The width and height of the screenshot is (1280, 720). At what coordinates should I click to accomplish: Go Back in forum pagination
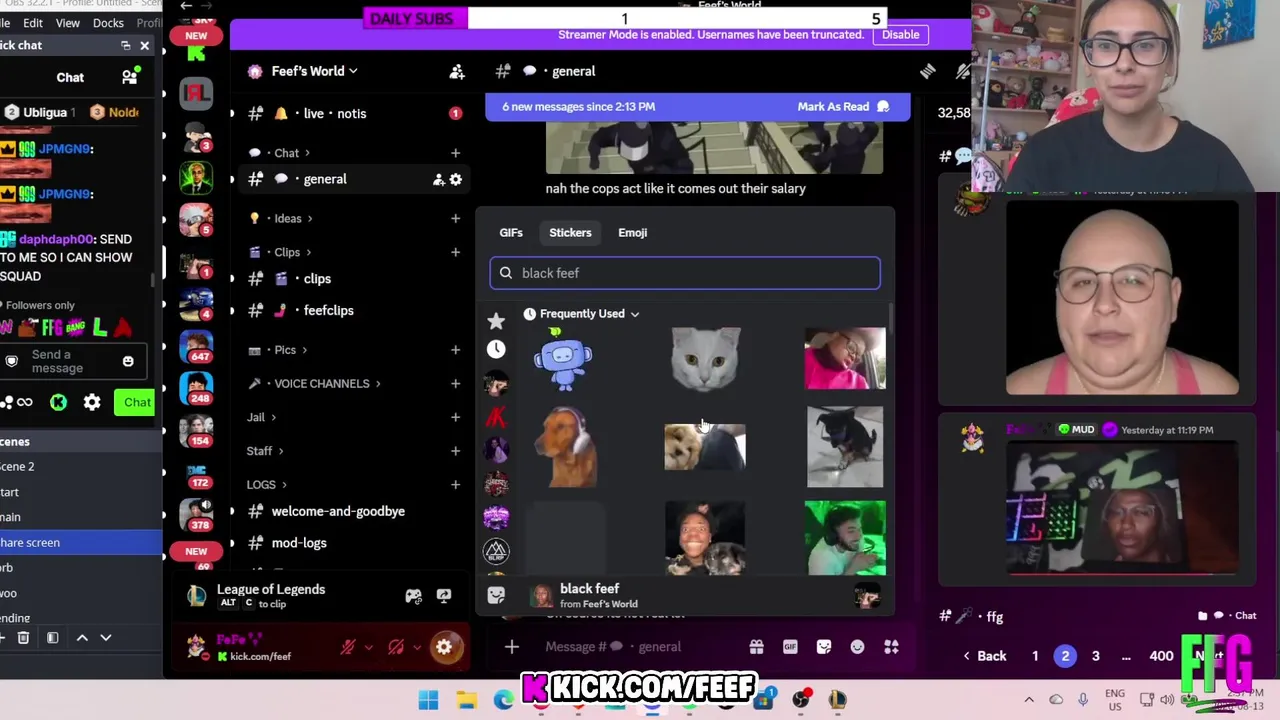point(983,656)
